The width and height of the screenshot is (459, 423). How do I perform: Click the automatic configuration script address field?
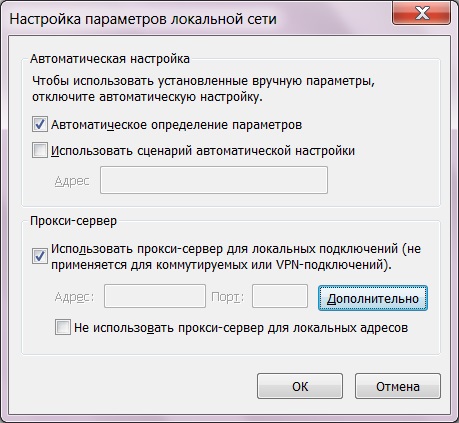coord(214,180)
